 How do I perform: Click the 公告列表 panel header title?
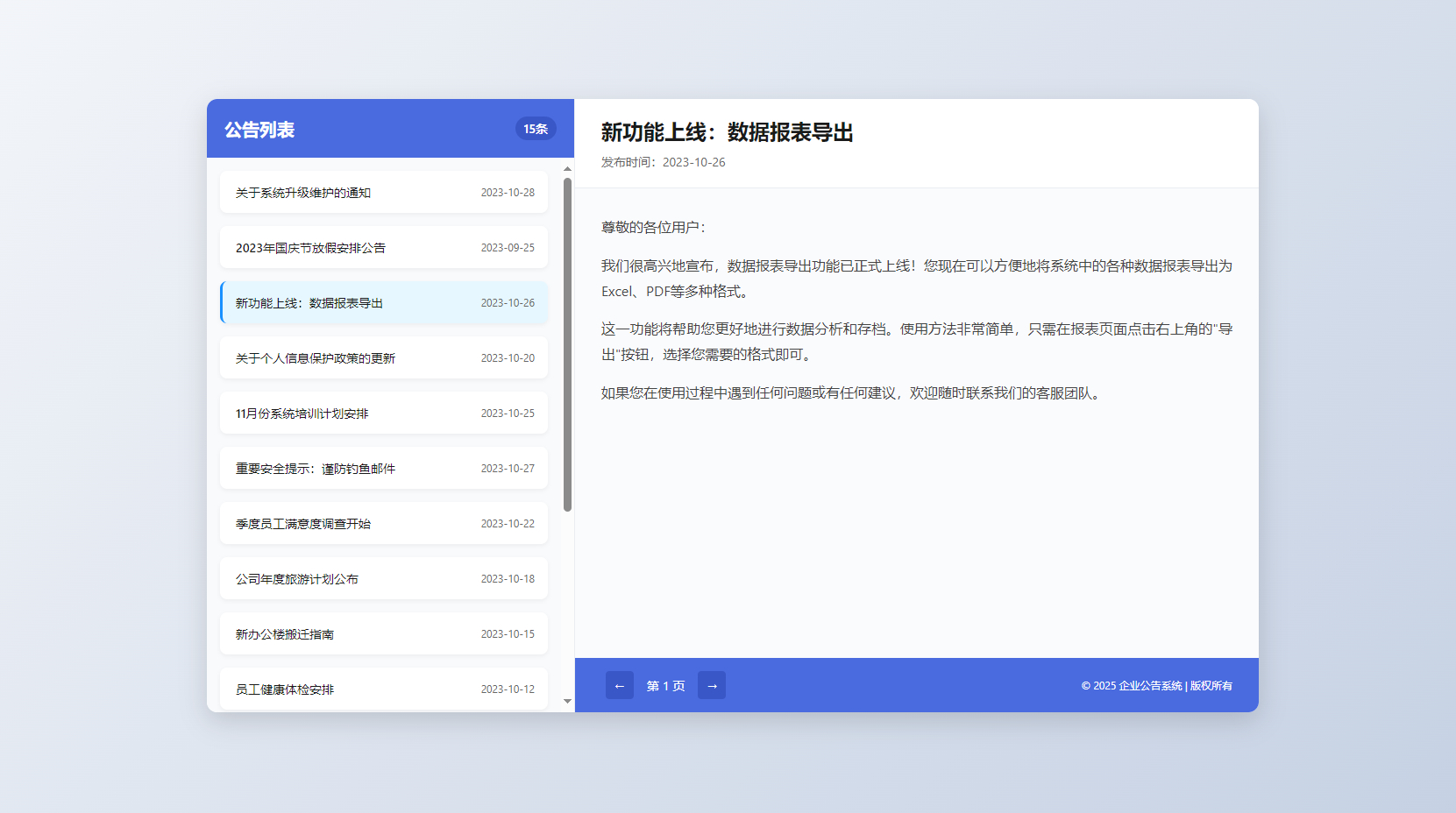[259, 130]
